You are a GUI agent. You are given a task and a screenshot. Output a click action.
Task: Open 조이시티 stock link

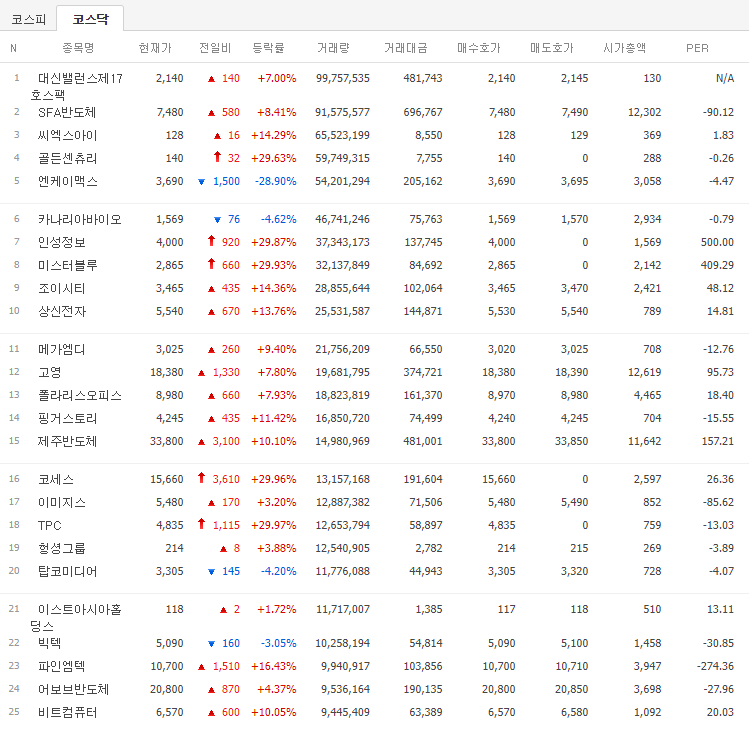(x=62, y=288)
